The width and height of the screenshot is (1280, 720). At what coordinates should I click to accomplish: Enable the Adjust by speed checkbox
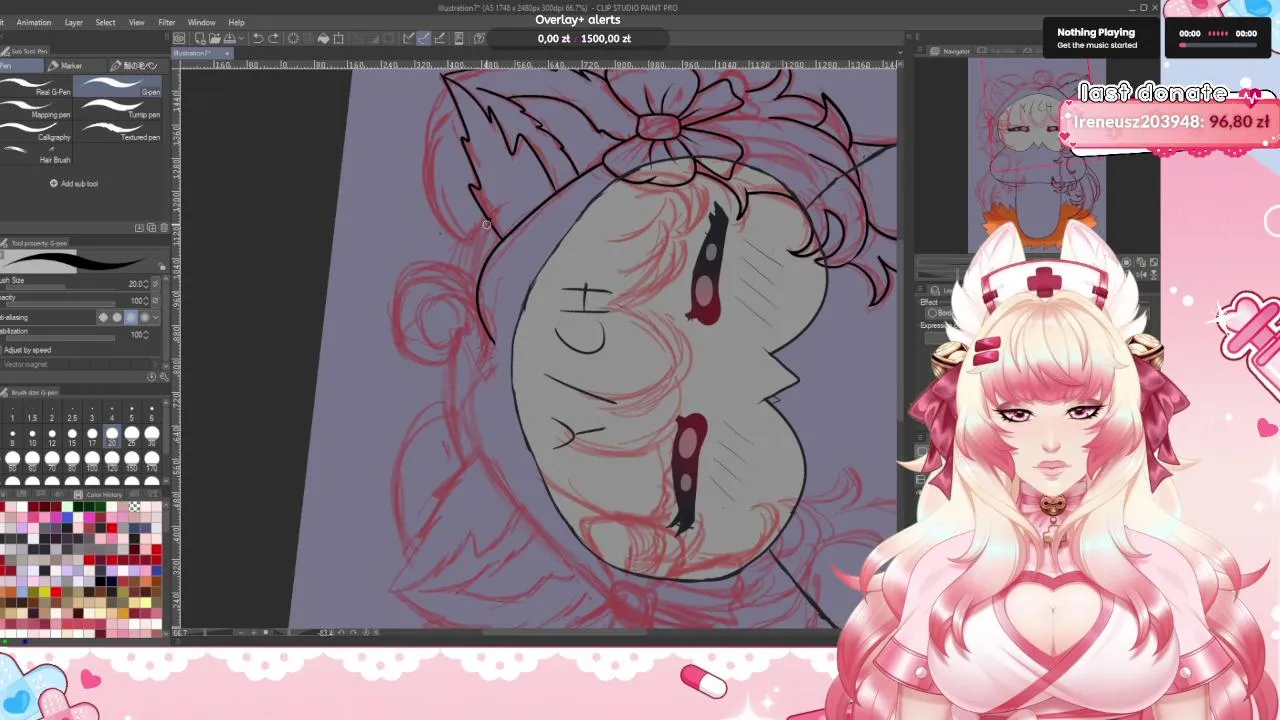[x=2, y=350]
